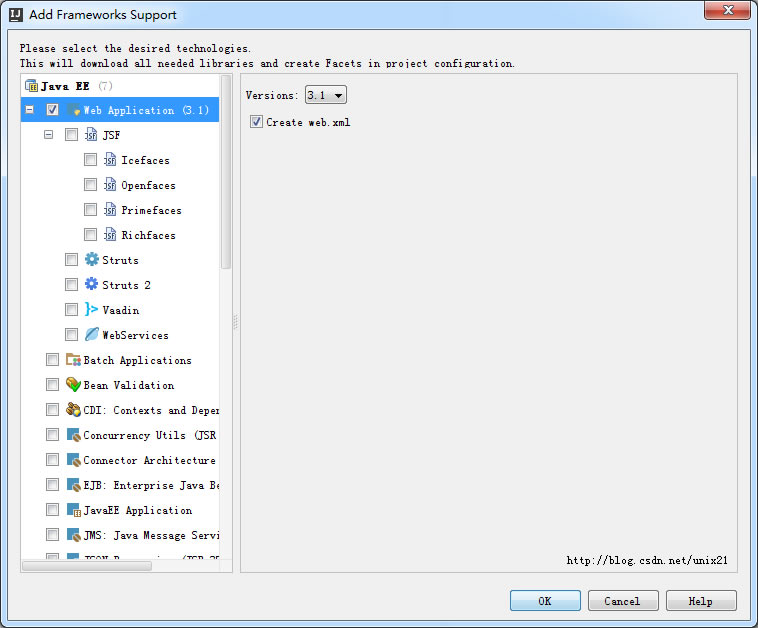Check the Struts 2 checkbox

point(71,284)
